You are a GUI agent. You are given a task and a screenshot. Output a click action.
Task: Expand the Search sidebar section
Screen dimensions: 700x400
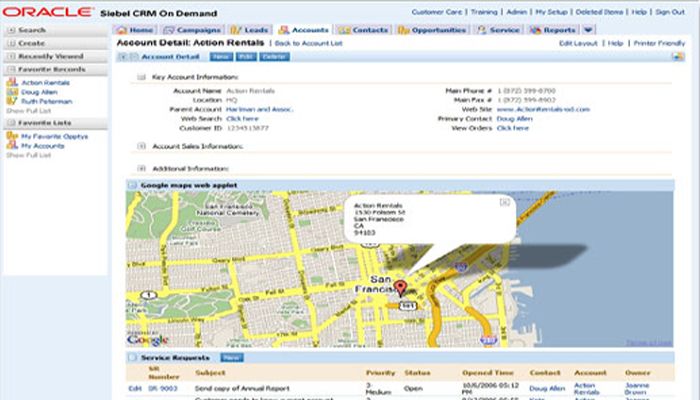pyautogui.click(x=11, y=30)
